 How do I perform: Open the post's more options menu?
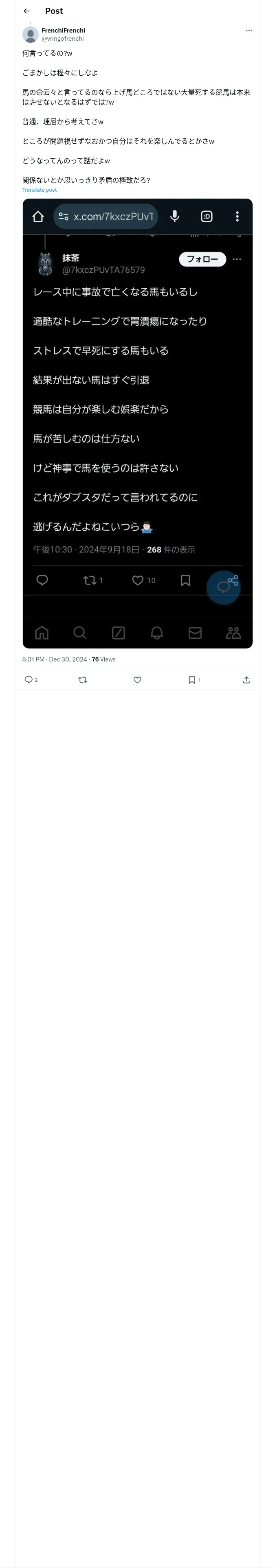[x=249, y=31]
